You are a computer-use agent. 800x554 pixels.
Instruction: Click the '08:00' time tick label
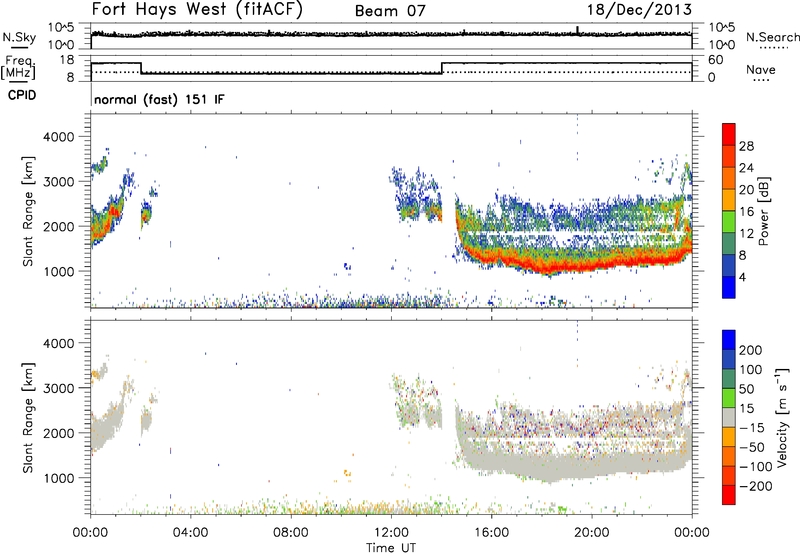(291, 533)
